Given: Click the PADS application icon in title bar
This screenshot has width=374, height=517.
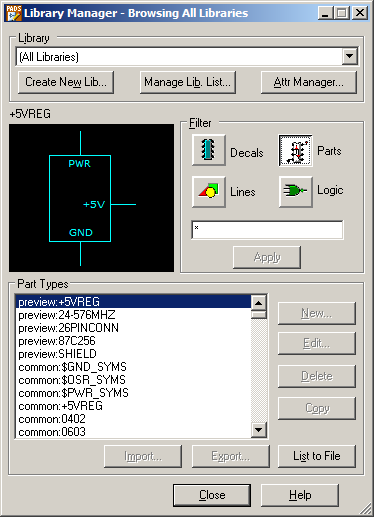Looking at the screenshot, I should tap(14, 13).
